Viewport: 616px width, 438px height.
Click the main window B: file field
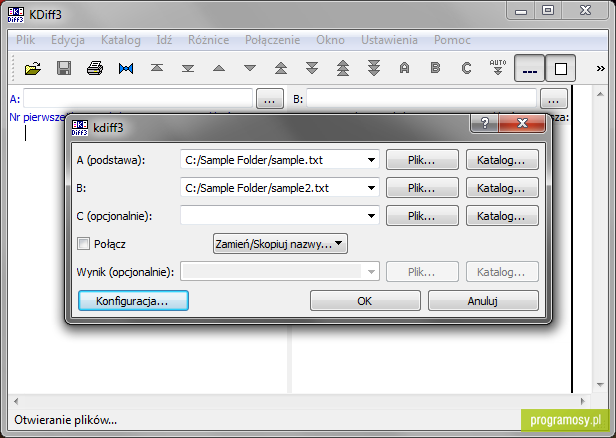pyautogui.click(x=421, y=98)
